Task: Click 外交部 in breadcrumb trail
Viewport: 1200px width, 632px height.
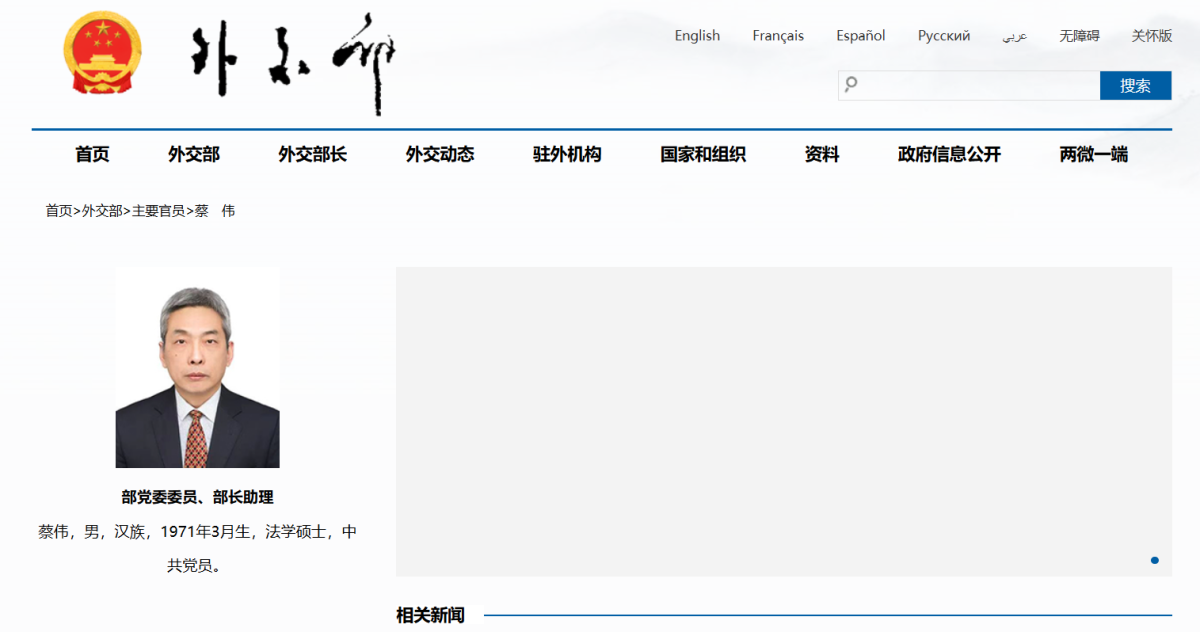Action: pos(102,211)
